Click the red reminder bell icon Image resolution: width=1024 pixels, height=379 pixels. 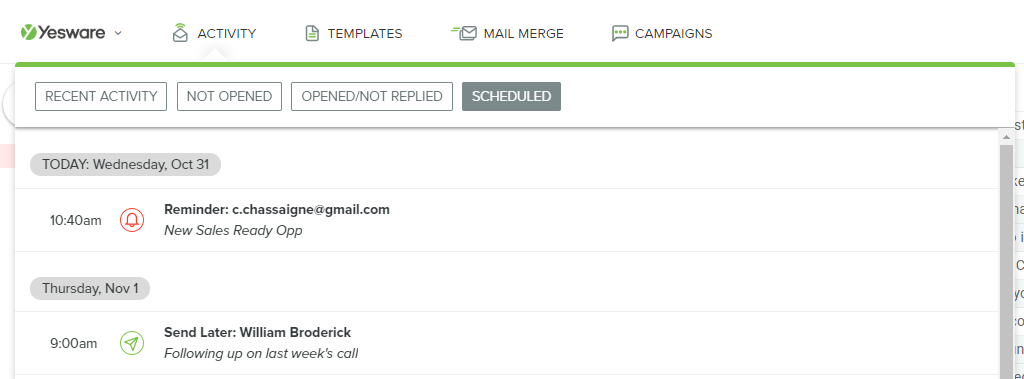tap(132, 220)
